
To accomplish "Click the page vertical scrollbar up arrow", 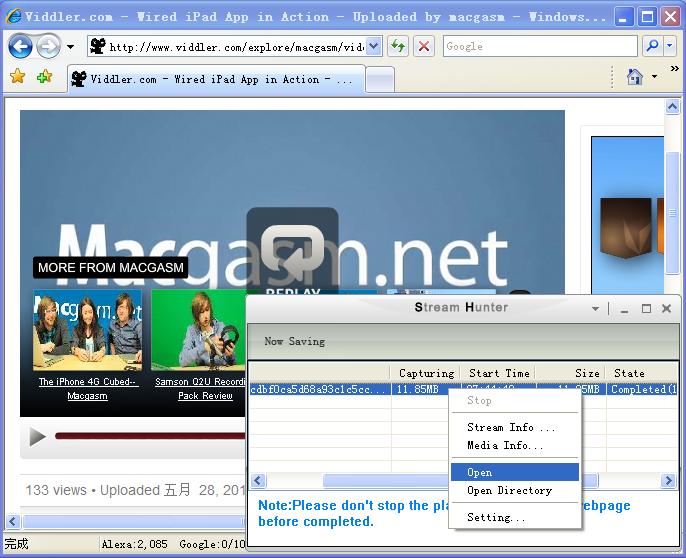I will (x=672, y=106).
